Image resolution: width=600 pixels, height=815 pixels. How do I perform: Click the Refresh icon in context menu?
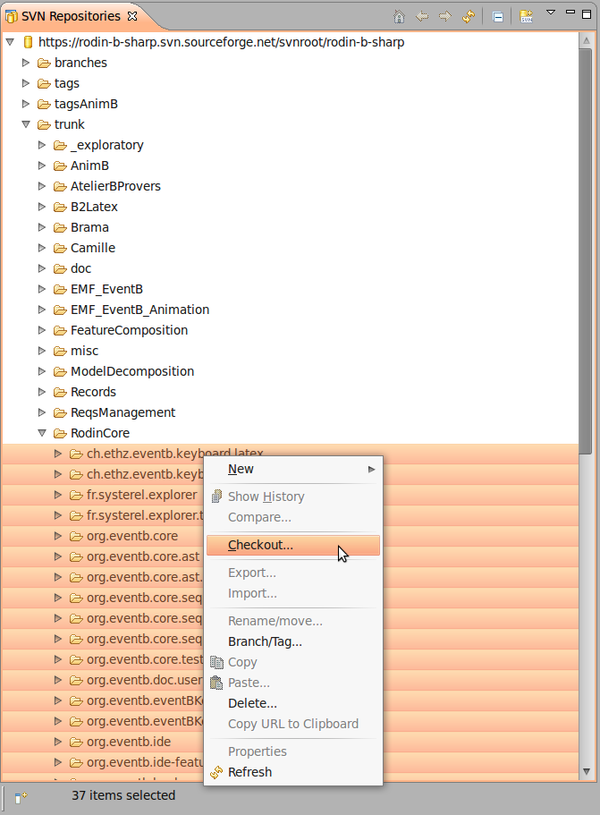pyautogui.click(x=217, y=772)
